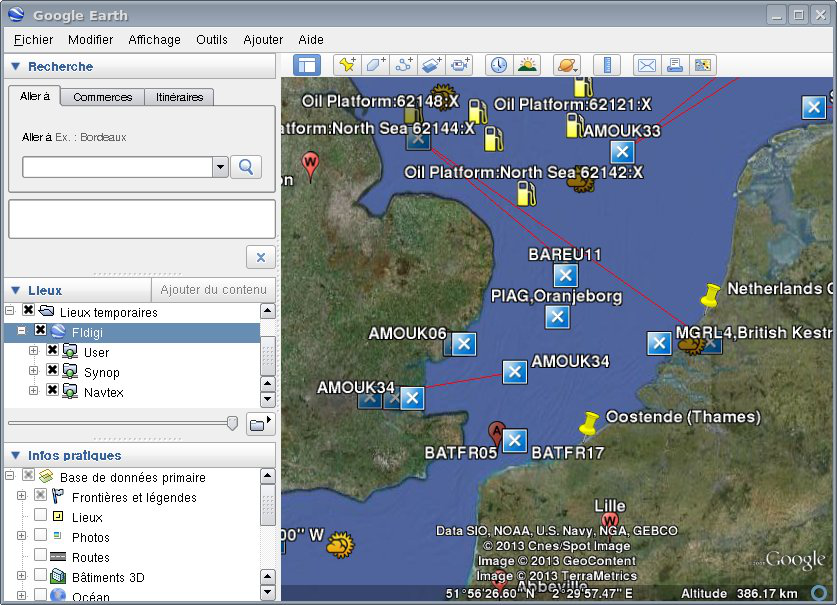
Task: Record a tour with the camera icon
Action: 460,65
